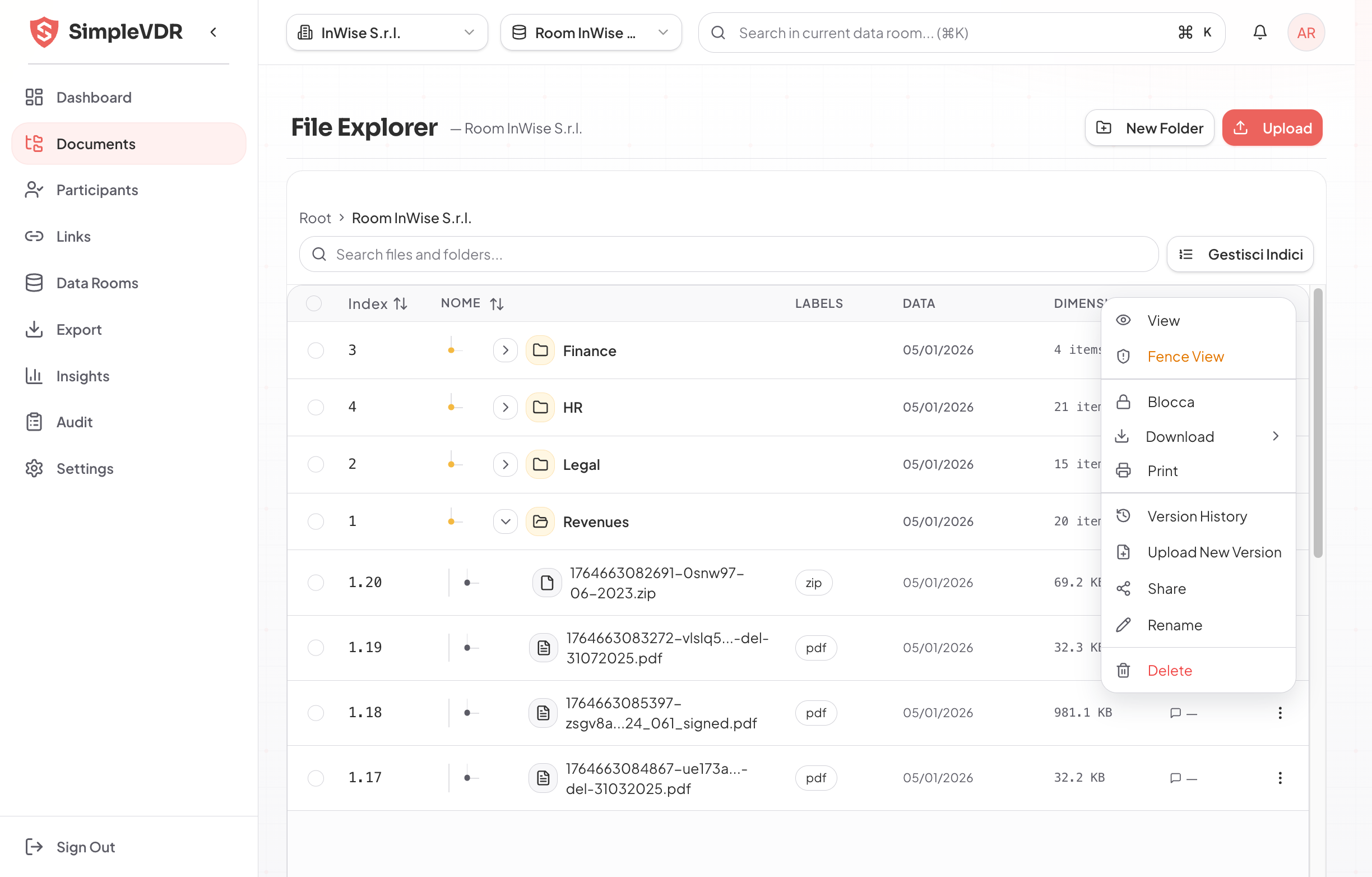
Task: Click the Upload button
Action: [1272, 128]
